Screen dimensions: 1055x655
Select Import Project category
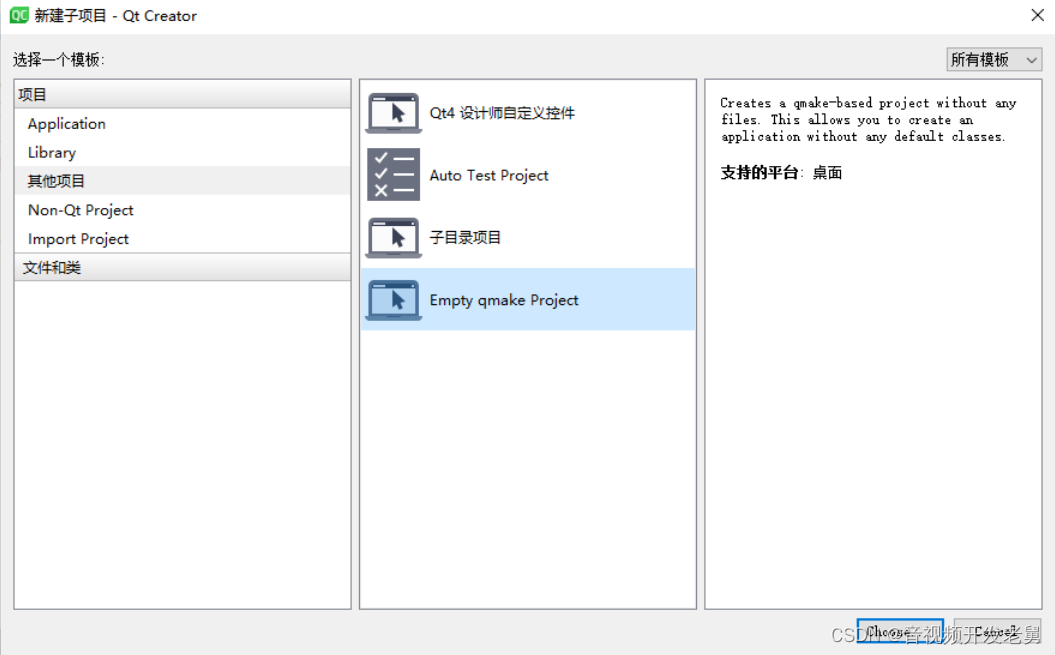click(x=78, y=239)
